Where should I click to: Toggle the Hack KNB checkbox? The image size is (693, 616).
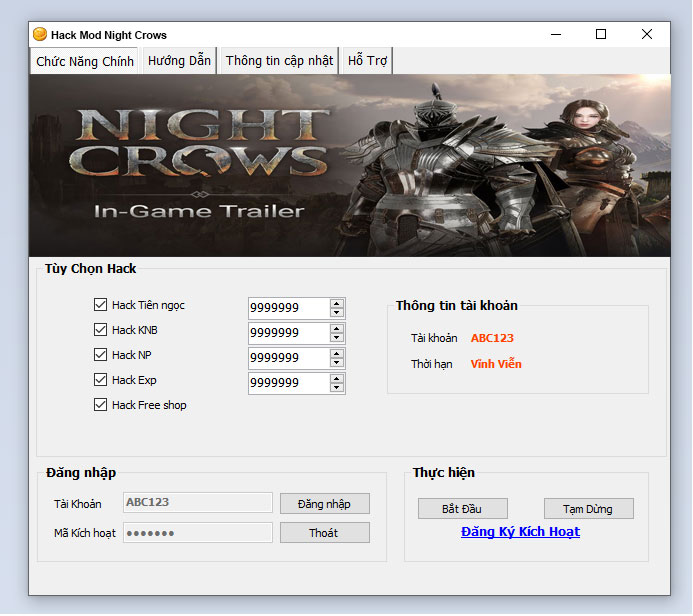(x=100, y=330)
